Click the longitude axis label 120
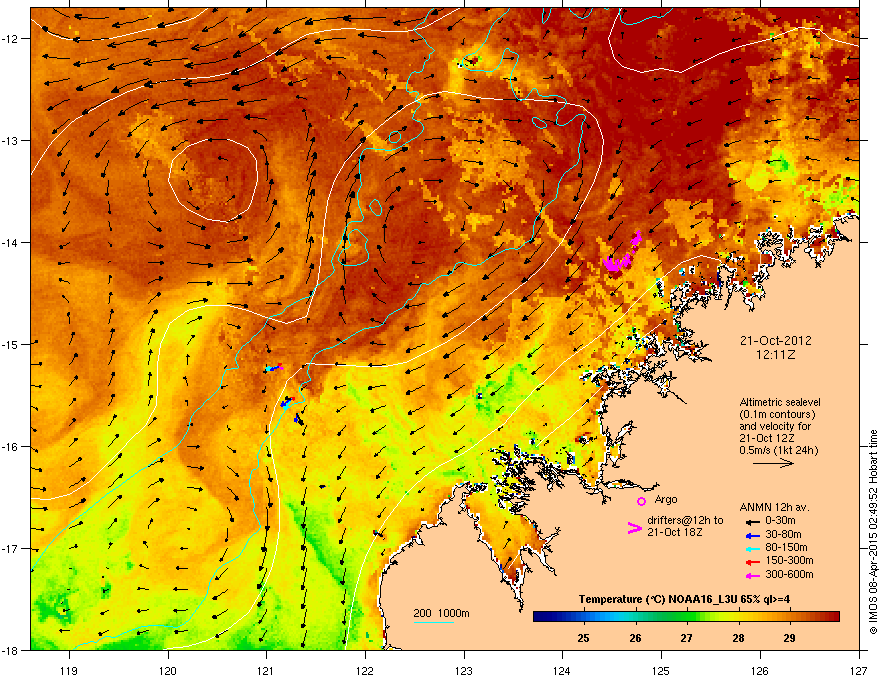Viewport: 880px width, 680px height. [x=168, y=670]
